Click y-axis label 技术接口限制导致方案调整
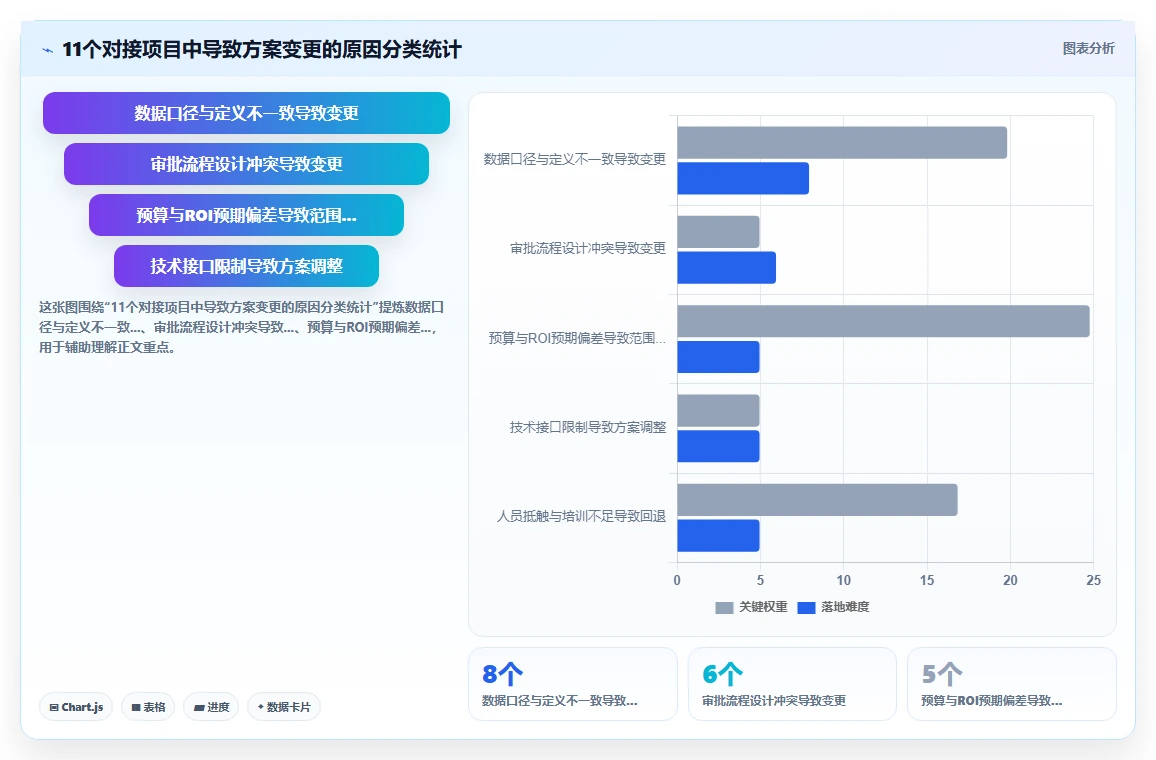 (x=588, y=427)
